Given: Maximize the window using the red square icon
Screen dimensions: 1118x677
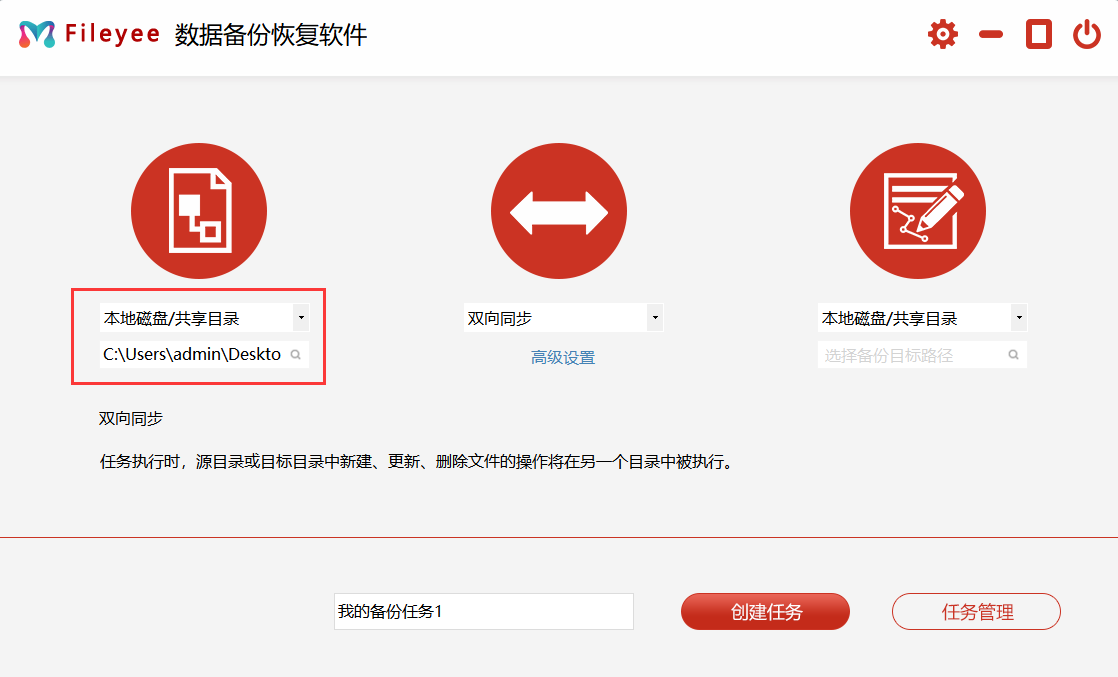Looking at the screenshot, I should tap(1039, 35).
